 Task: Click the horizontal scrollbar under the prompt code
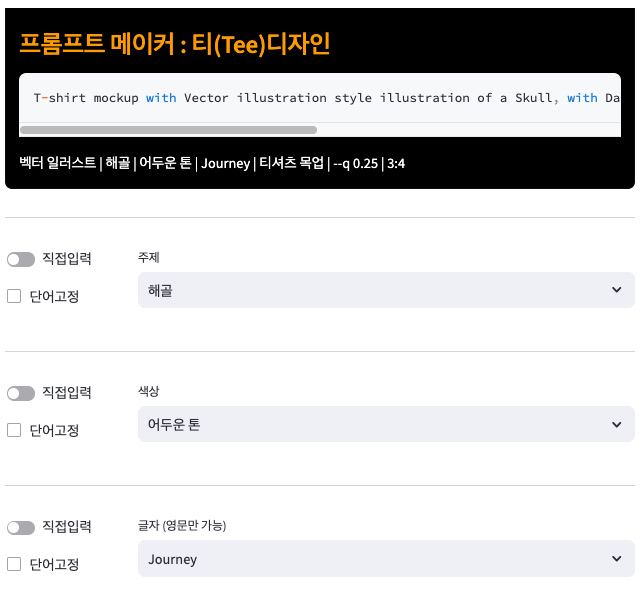tap(168, 130)
